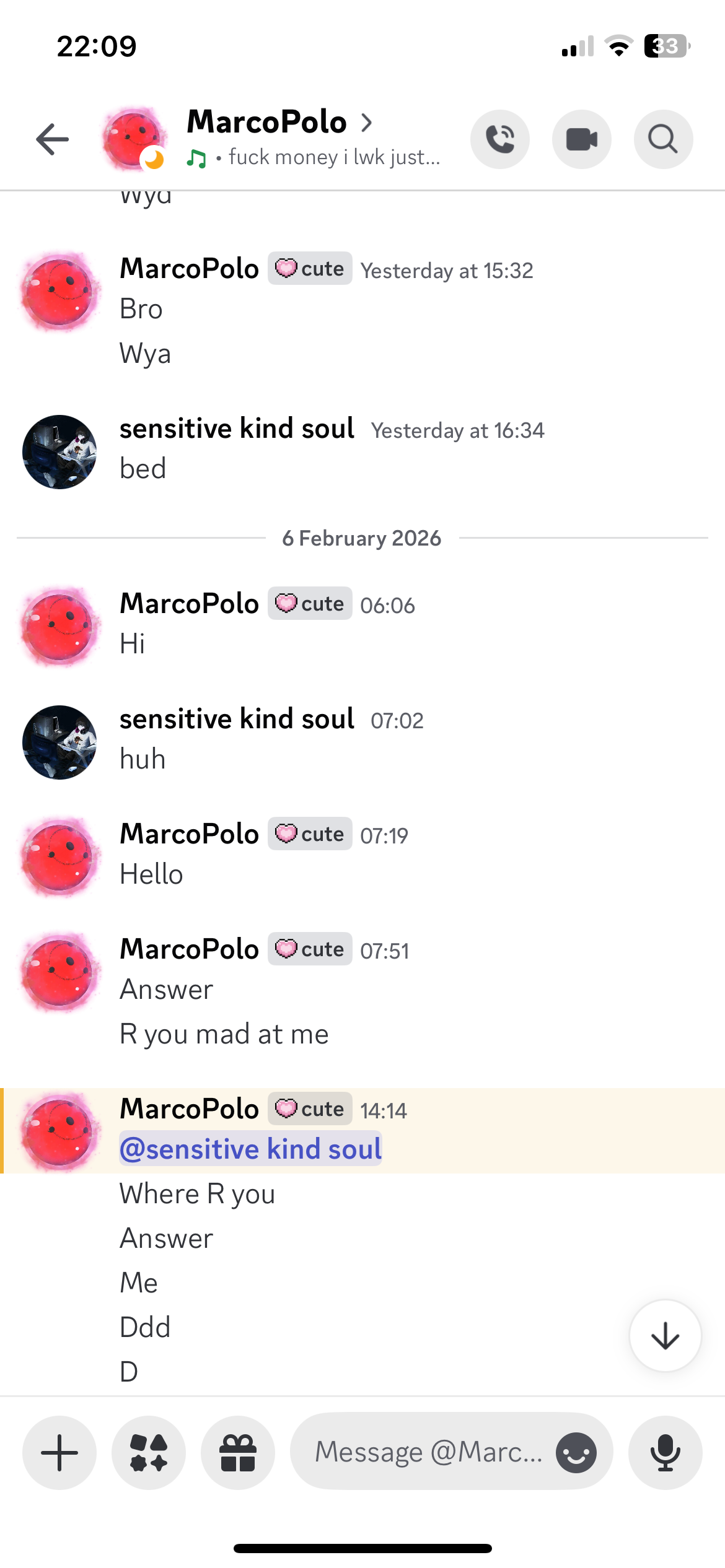
Task: Jump to latest messages with down arrow
Action: tap(665, 1336)
